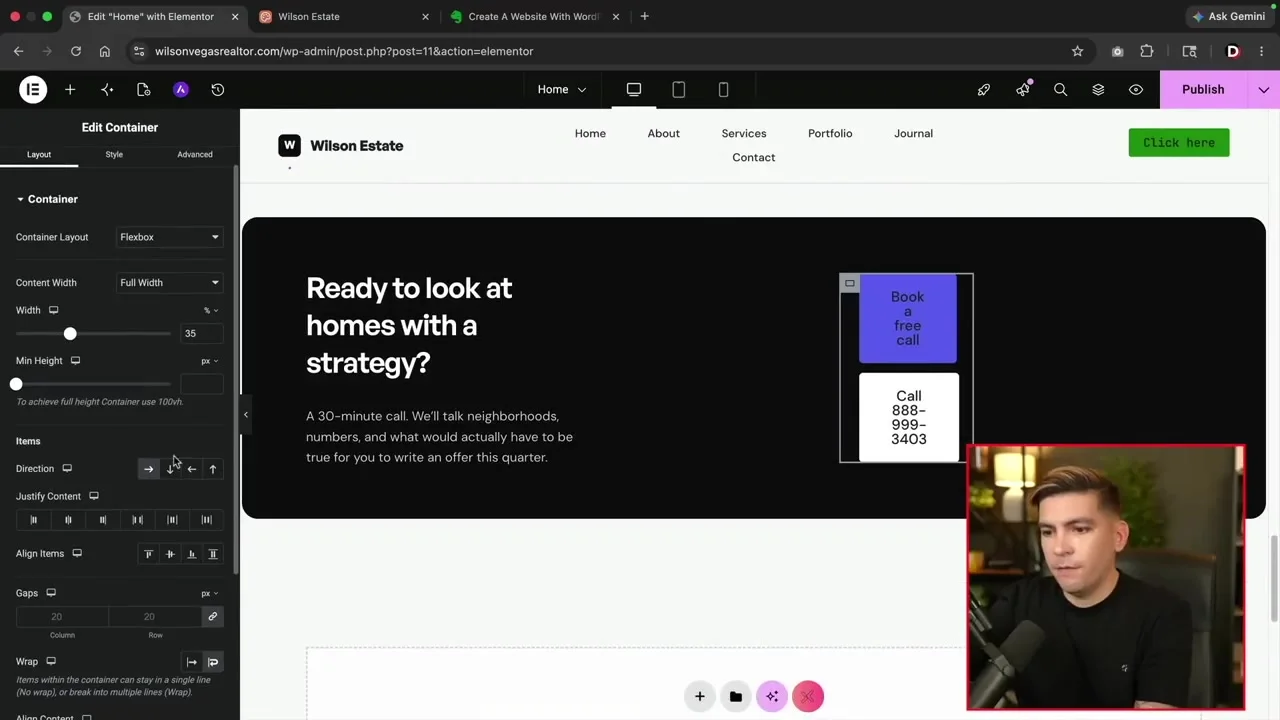Reload the browser page
The image size is (1280, 720).
click(75, 51)
